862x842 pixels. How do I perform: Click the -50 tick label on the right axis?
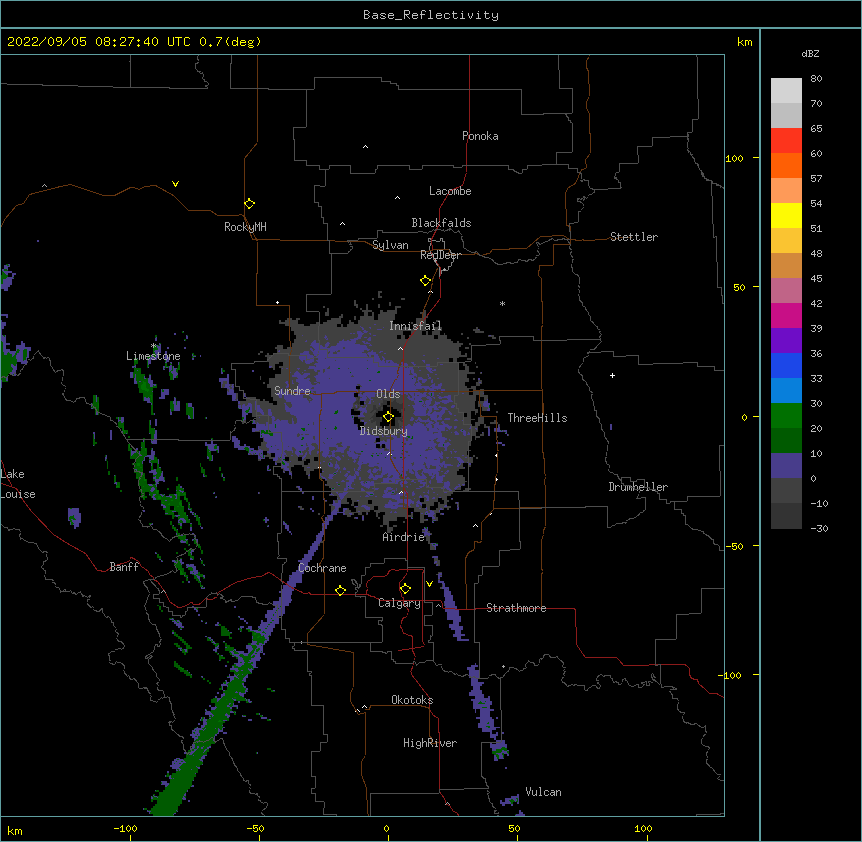(734, 546)
